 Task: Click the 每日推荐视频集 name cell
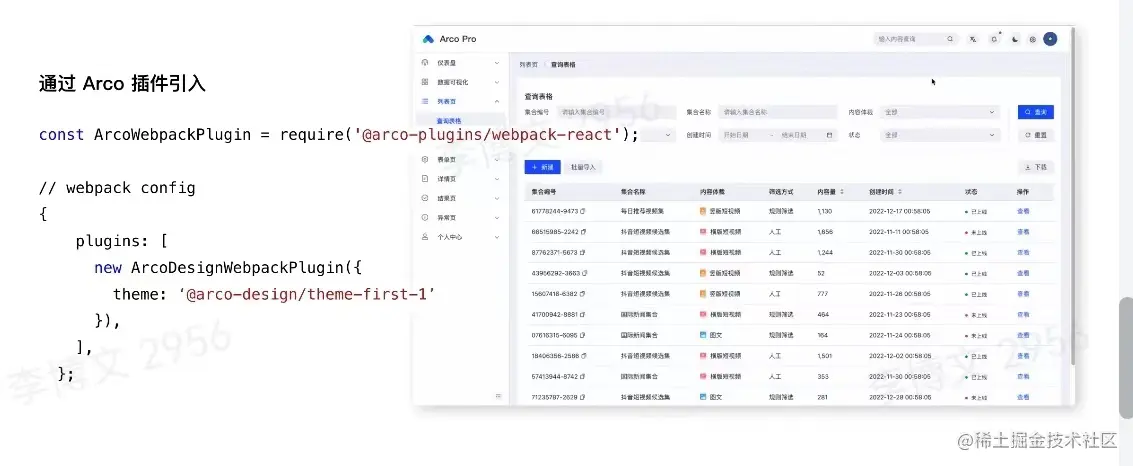point(642,212)
